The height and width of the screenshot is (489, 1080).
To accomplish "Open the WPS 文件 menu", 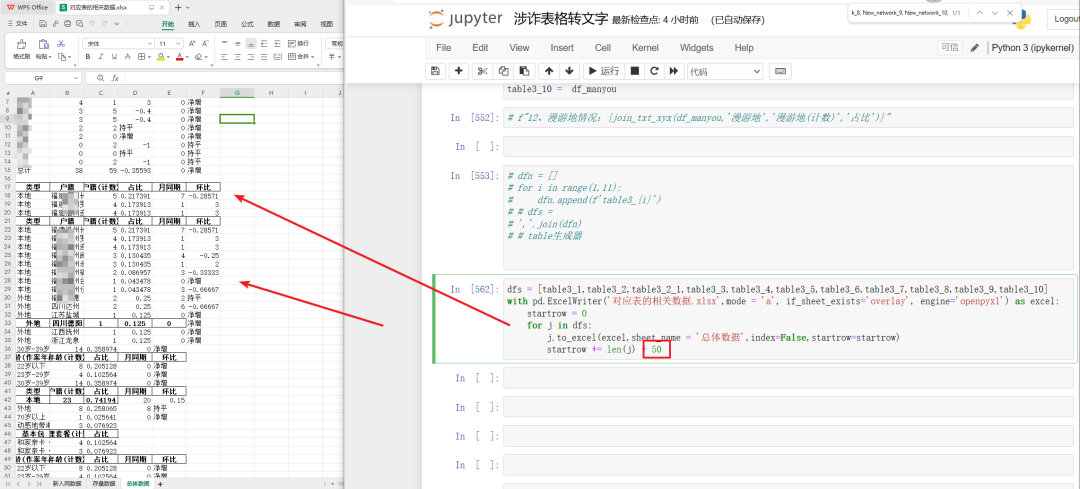I will (17, 23).
